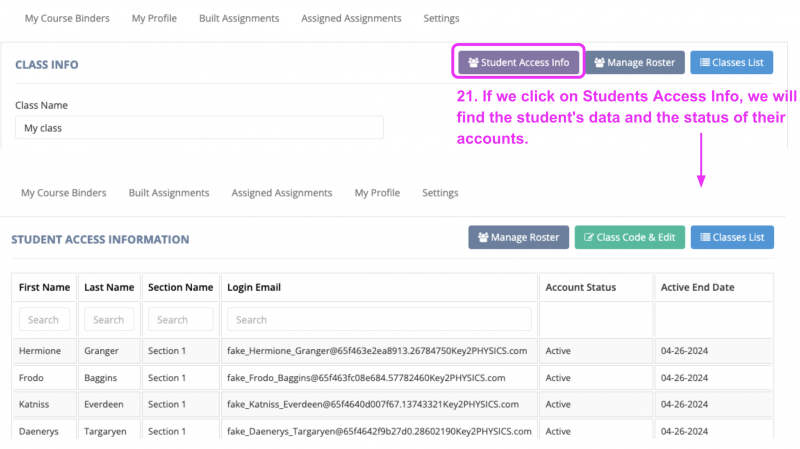
Task: Open Built Assignments in top menu
Action: click(236, 18)
